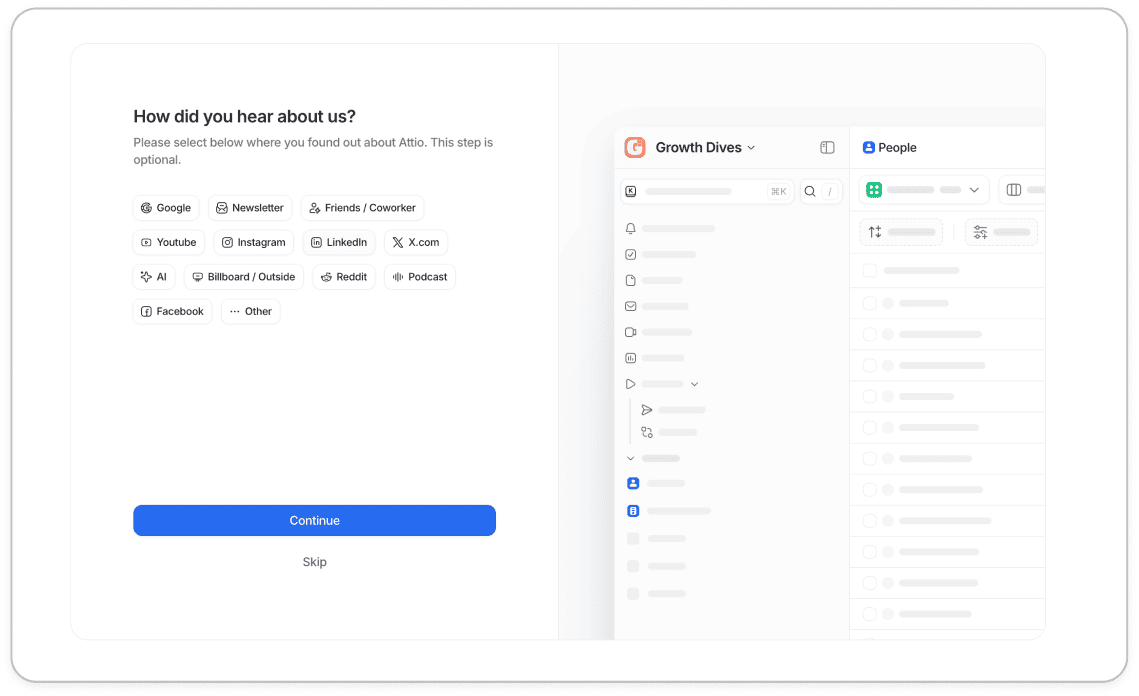The width and height of the screenshot is (1139, 696).
Task: Select the LinkedIn icon chip
Action: click(339, 242)
